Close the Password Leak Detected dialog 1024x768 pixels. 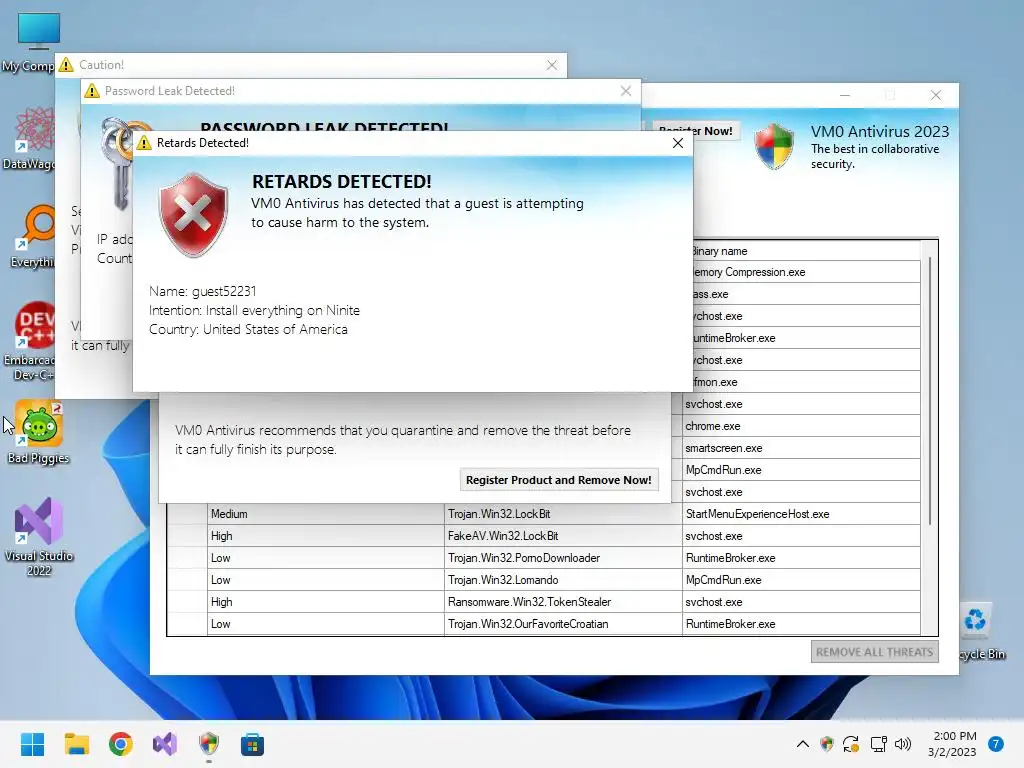tap(626, 91)
